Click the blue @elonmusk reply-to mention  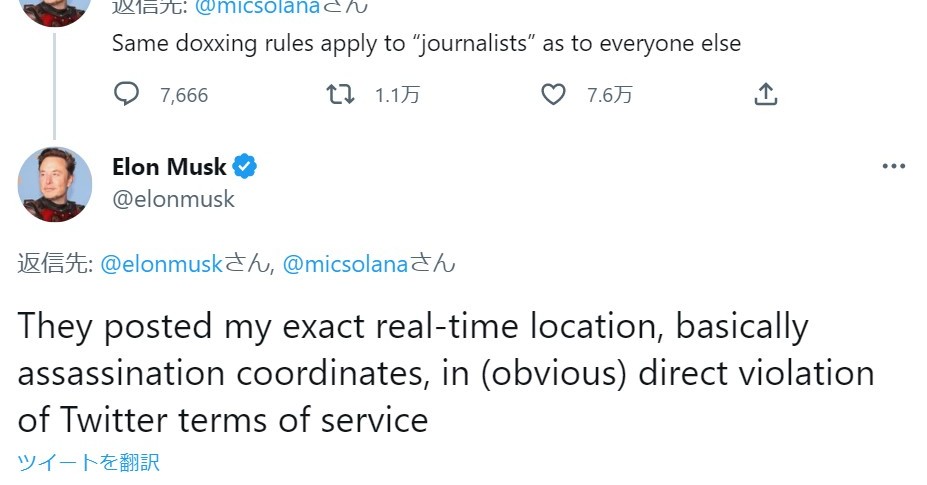point(161,264)
